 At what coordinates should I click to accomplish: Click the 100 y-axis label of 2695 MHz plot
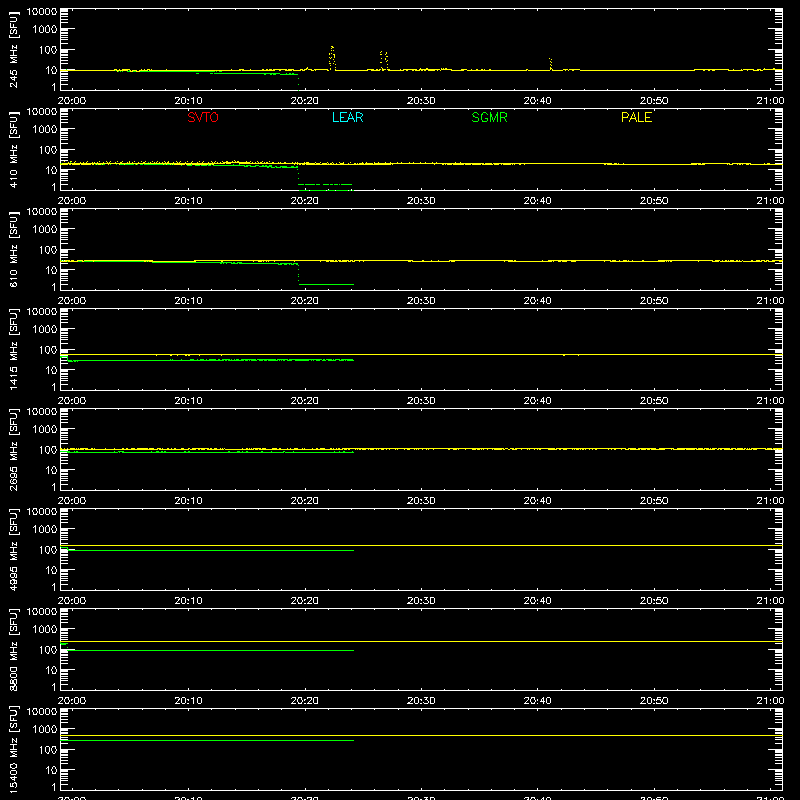[x=48, y=450]
